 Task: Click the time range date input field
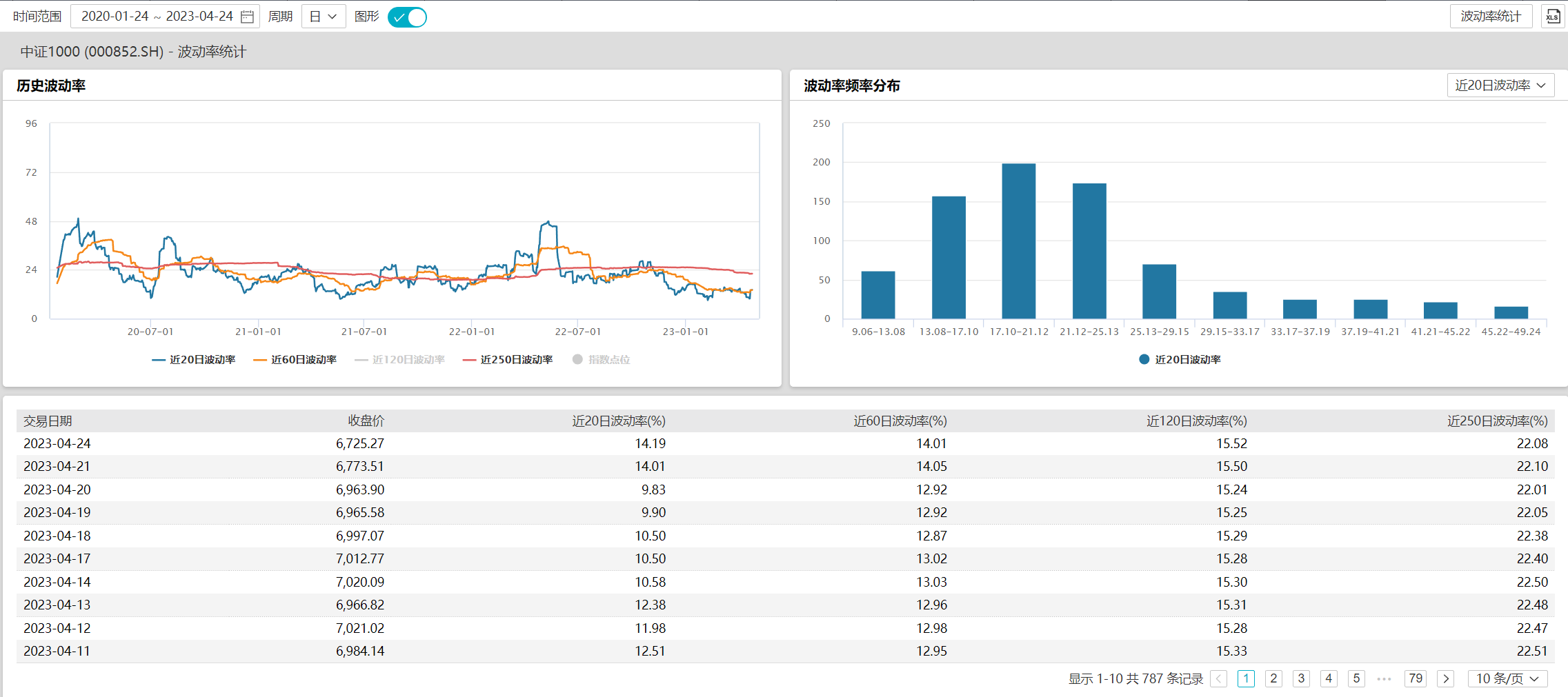pyautogui.click(x=165, y=17)
